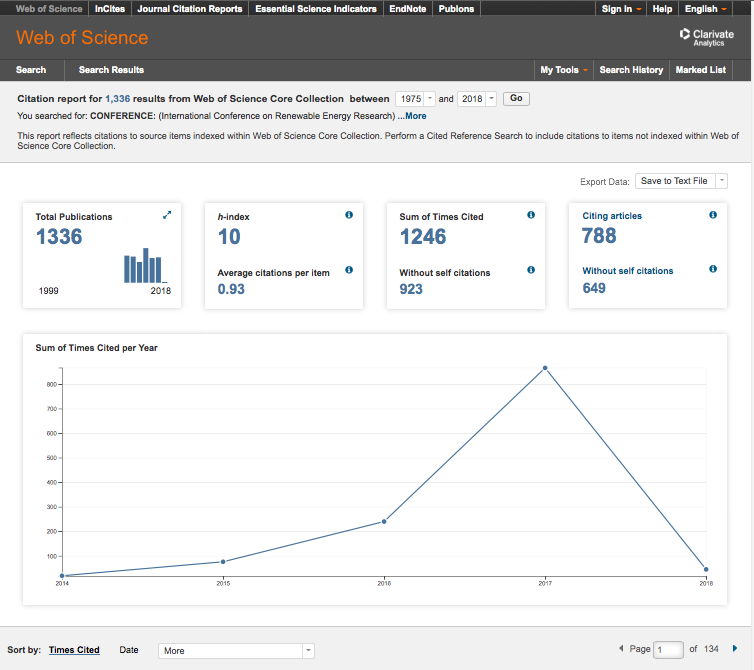This screenshot has height=670, width=754.
Task: Click the Export Data label
Action: (604, 182)
